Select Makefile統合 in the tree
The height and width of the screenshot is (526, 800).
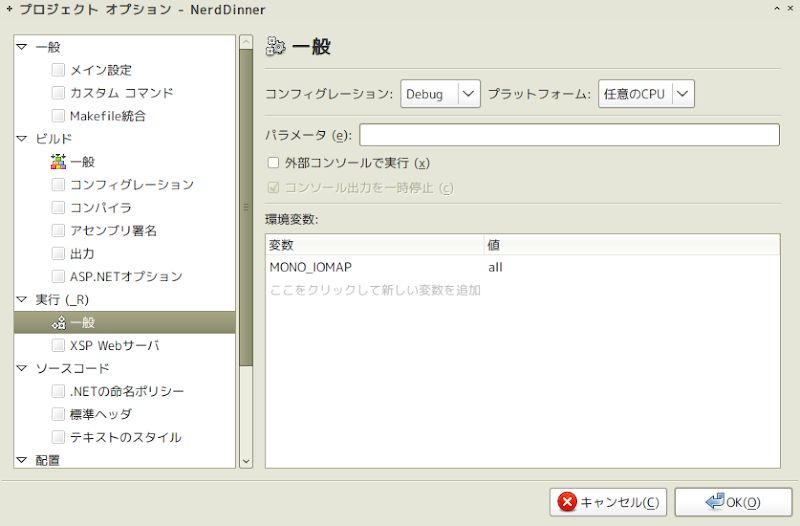pyautogui.click(x=108, y=116)
